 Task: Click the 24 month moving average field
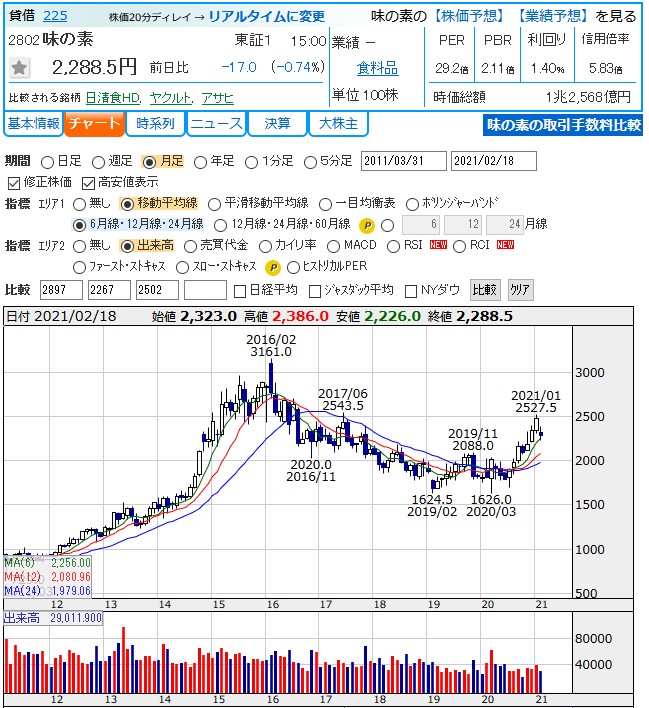click(505, 224)
